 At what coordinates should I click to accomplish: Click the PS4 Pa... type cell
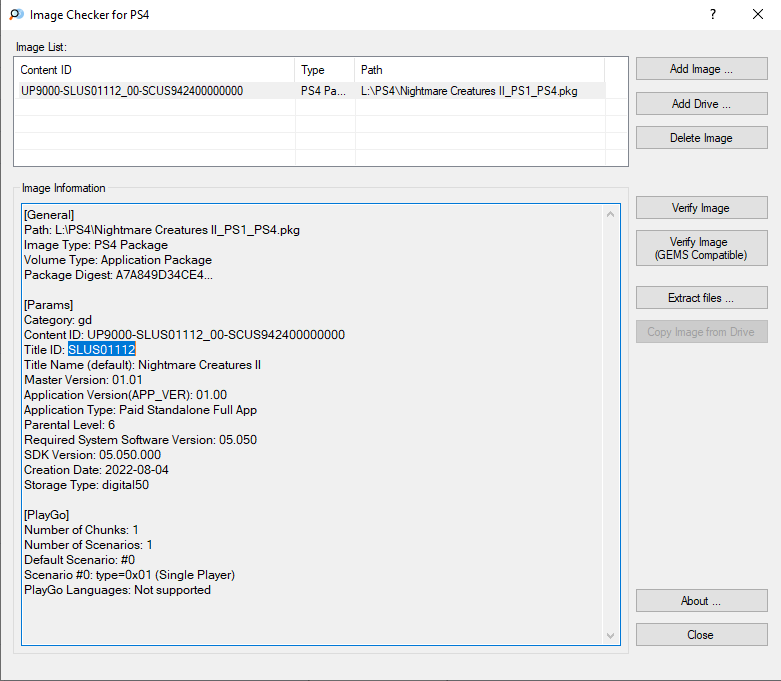click(323, 91)
